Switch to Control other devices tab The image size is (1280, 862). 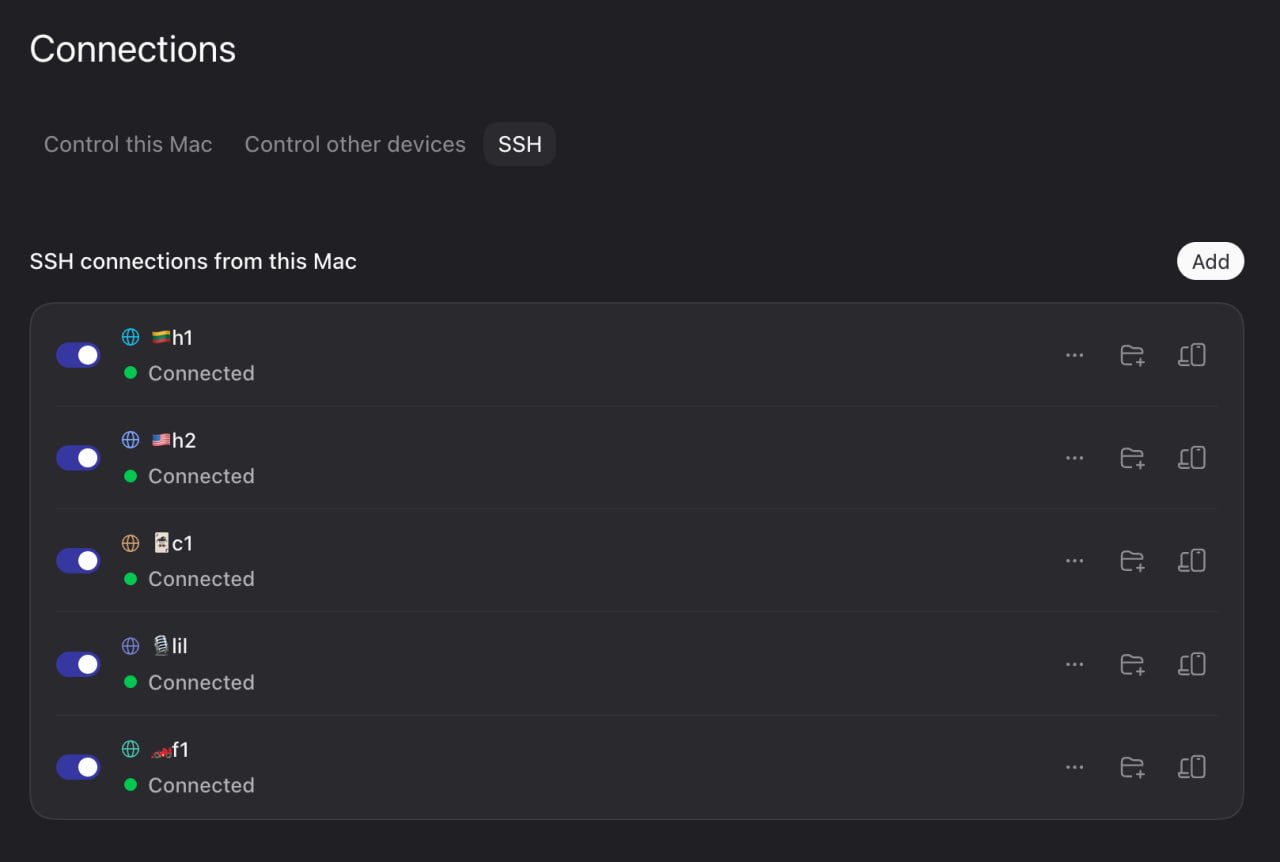pyautogui.click(x=355, y=144)
